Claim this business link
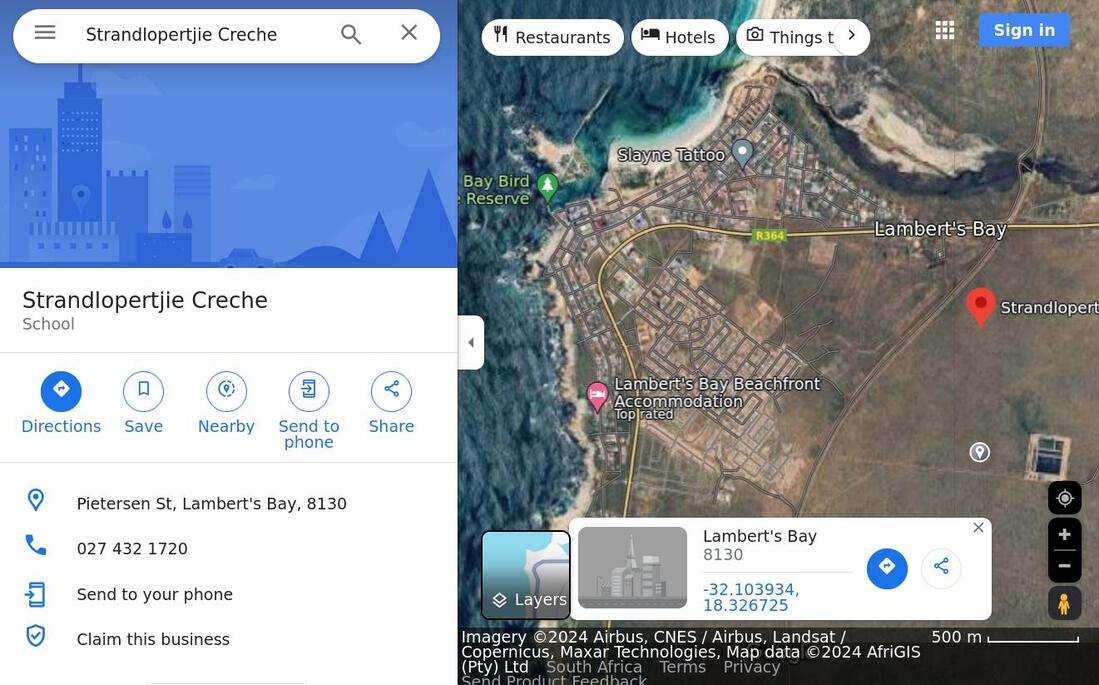Screen dimensions: 1099x685 click(153, 639)
